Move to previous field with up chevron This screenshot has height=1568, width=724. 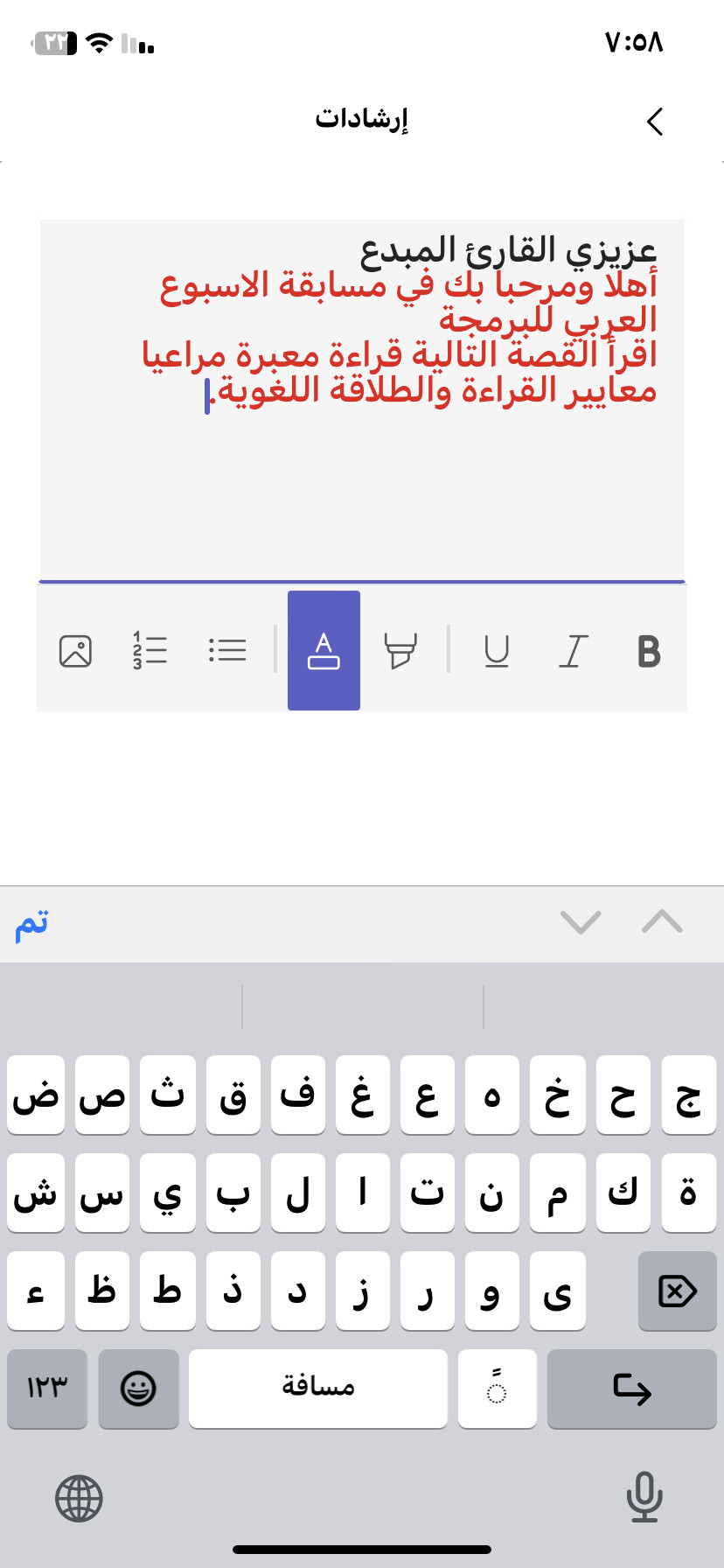coord(662,921)
